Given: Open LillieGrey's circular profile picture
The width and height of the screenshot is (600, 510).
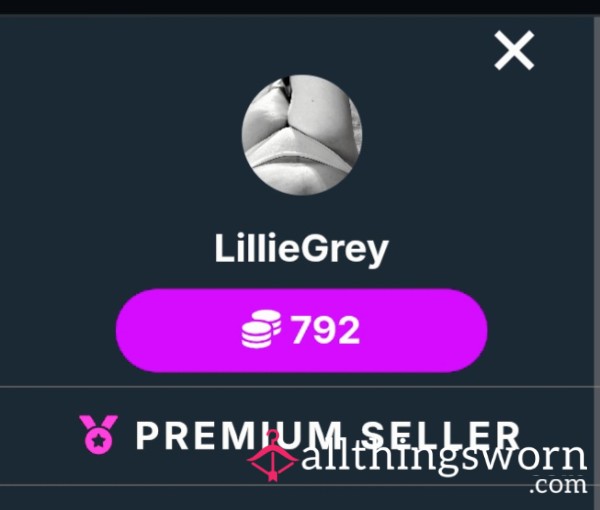Looking at the screenshot, I should pos(302,135).
